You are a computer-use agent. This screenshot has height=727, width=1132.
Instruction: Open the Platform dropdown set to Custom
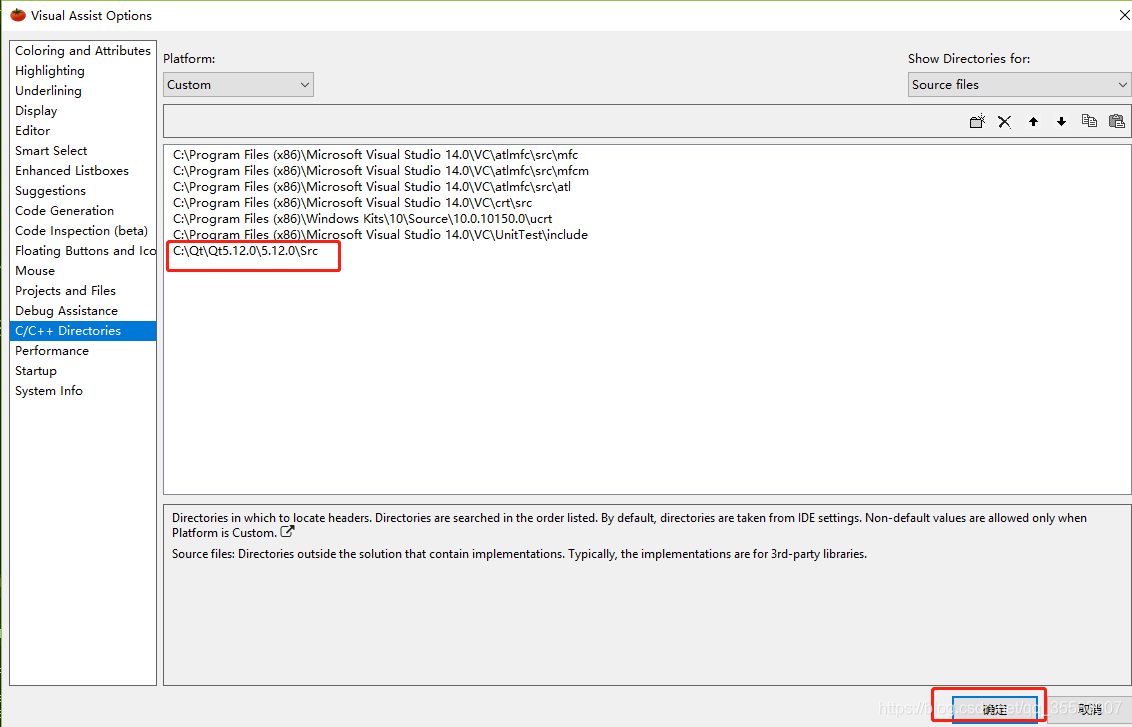coord(238,84)
